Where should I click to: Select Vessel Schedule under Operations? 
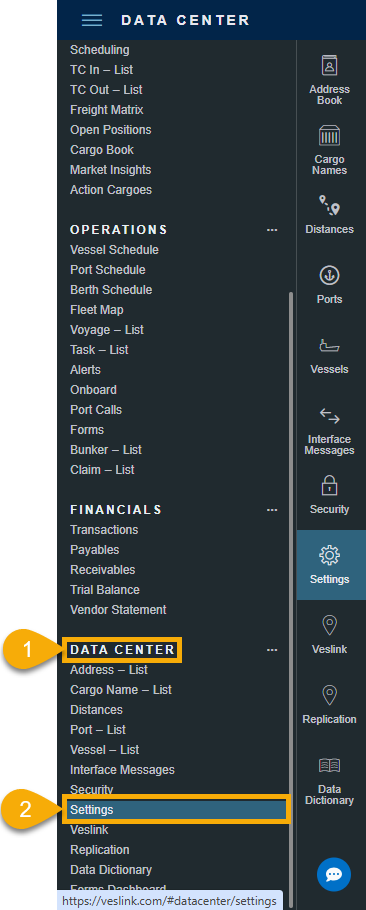tap(114, 250)
